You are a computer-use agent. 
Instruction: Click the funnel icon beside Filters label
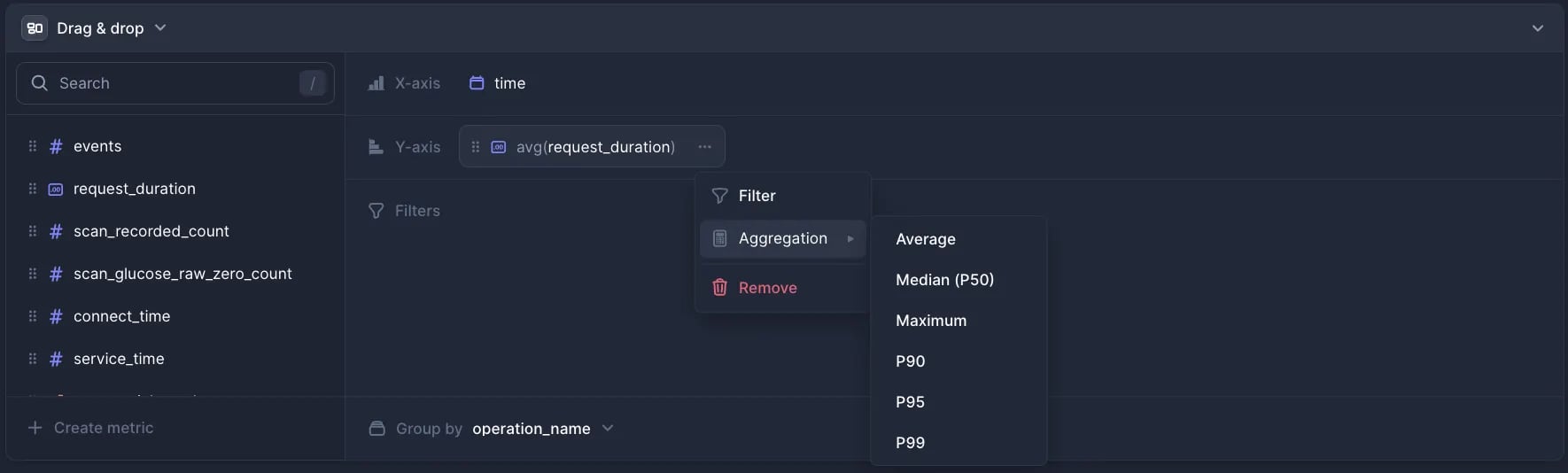coord(376,211)
